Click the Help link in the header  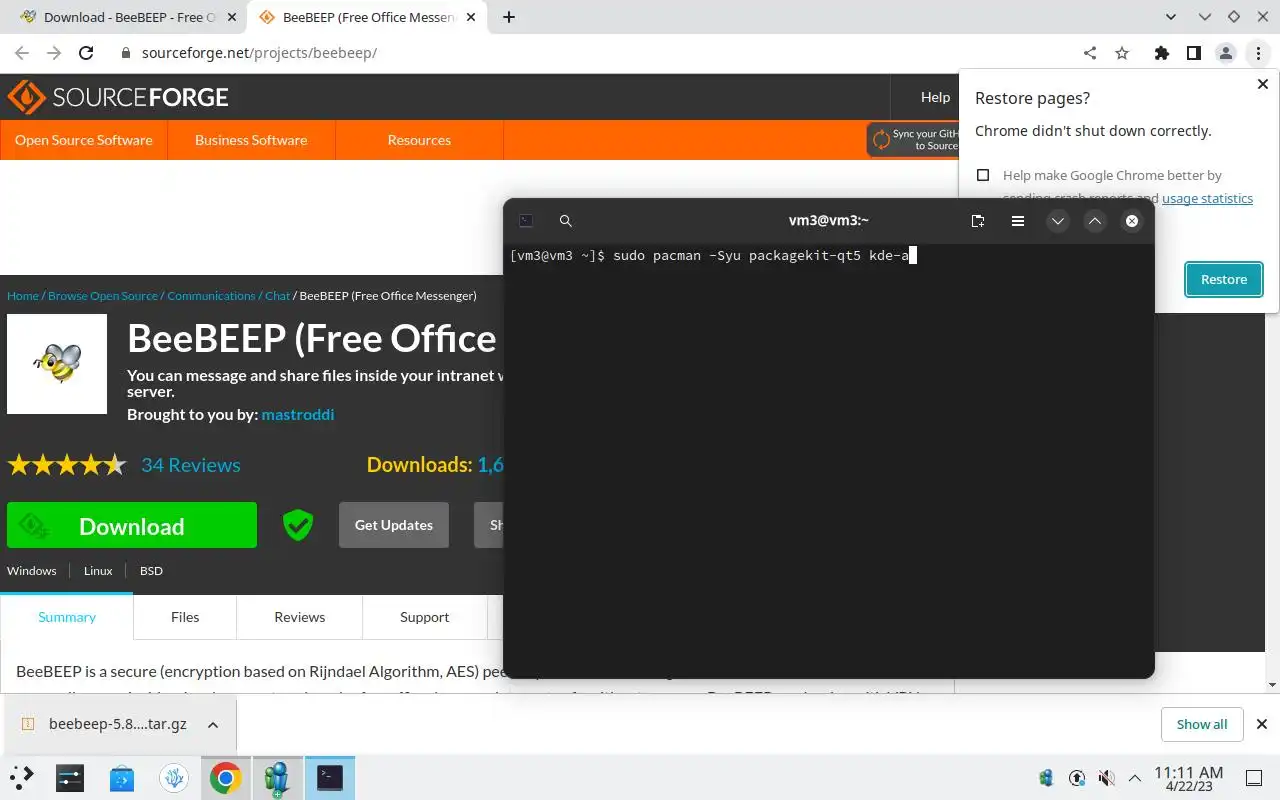pyautogui.click(x=935, y=97)
